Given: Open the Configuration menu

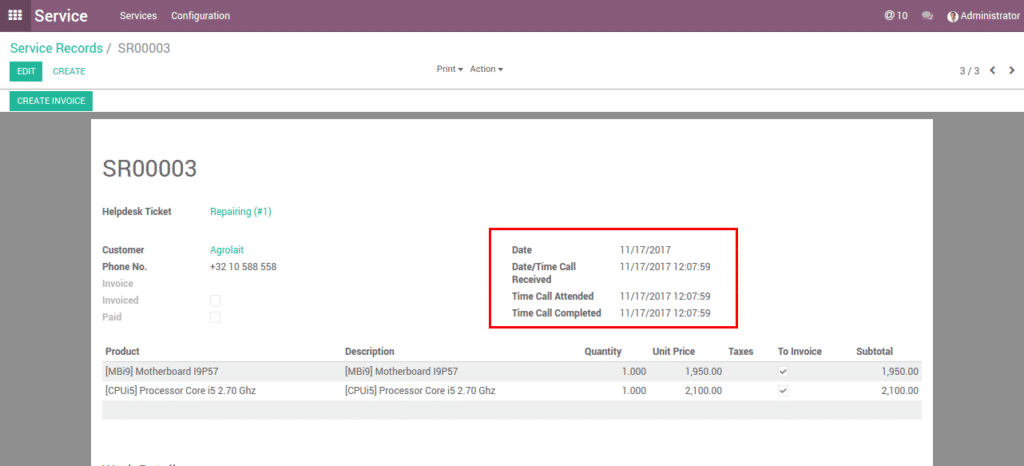Looking at the screenshot, I should coord(200,16).
